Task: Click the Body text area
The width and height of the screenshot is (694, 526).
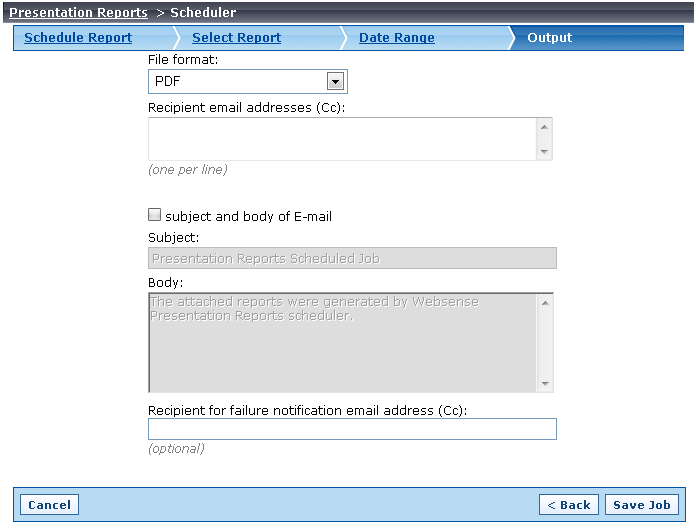Action: 343,343
